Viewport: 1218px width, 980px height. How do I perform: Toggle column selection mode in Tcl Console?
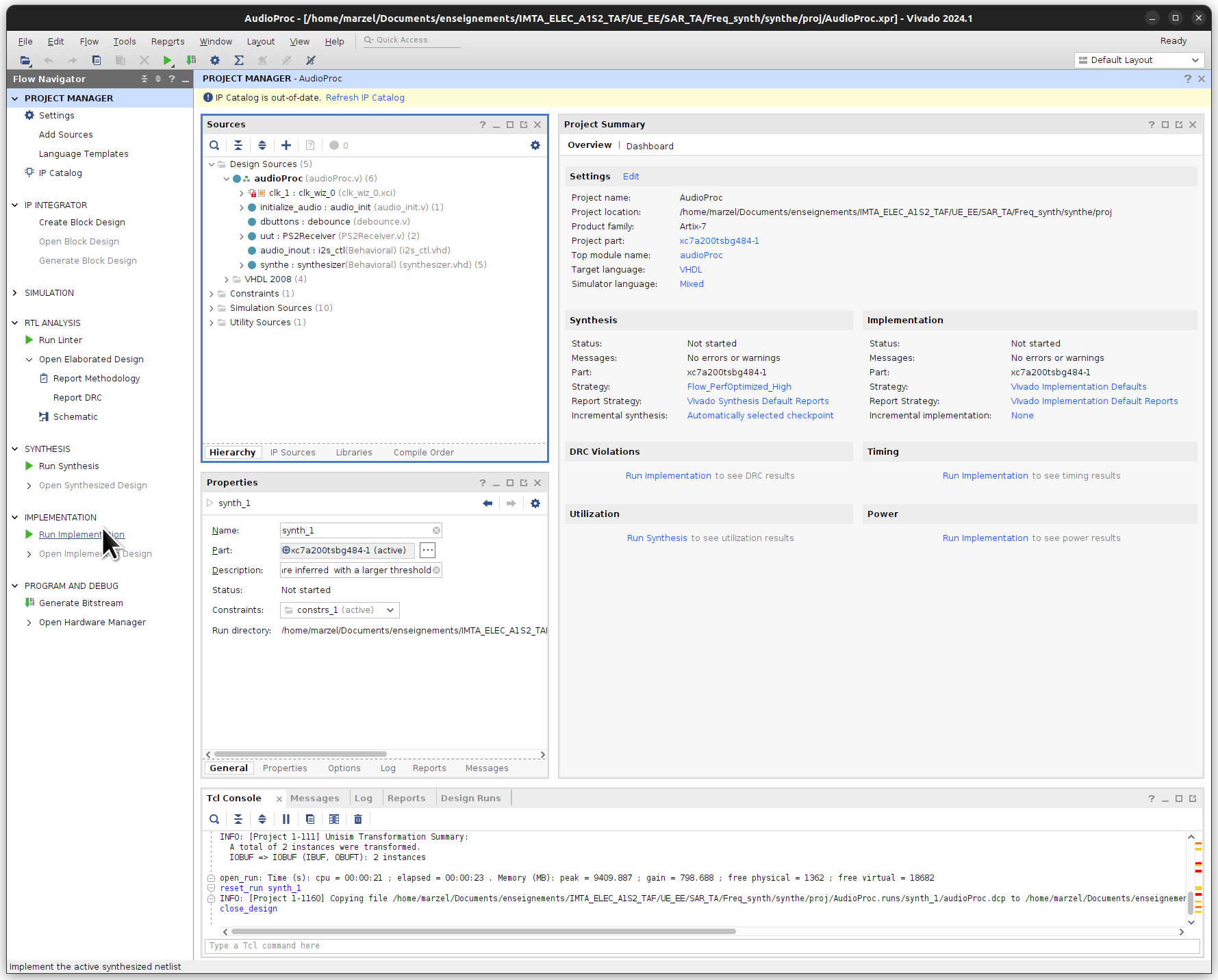(334, 819)
